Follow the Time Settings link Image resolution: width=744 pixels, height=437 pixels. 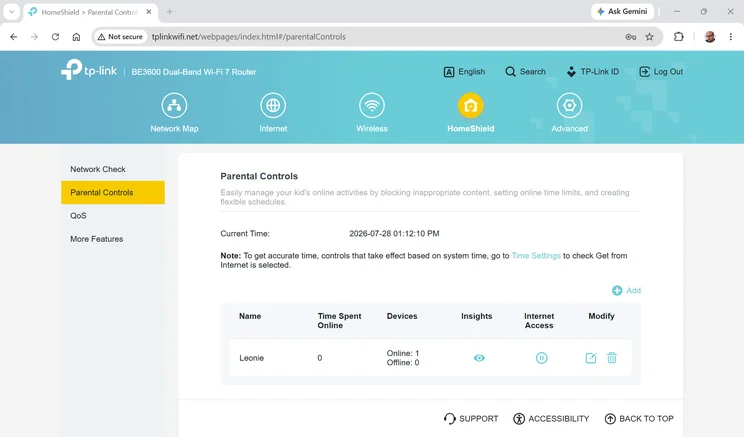[536, 256]
